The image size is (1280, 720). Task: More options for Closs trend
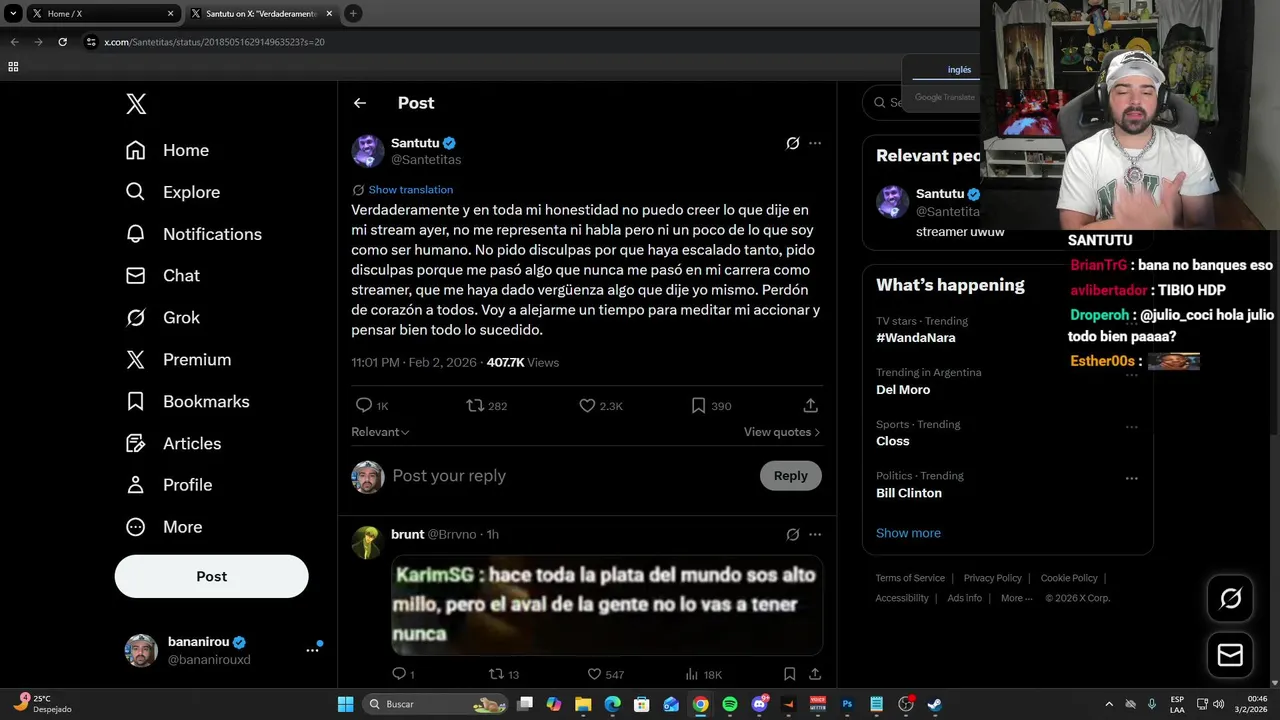click(x=1132, y=427)
